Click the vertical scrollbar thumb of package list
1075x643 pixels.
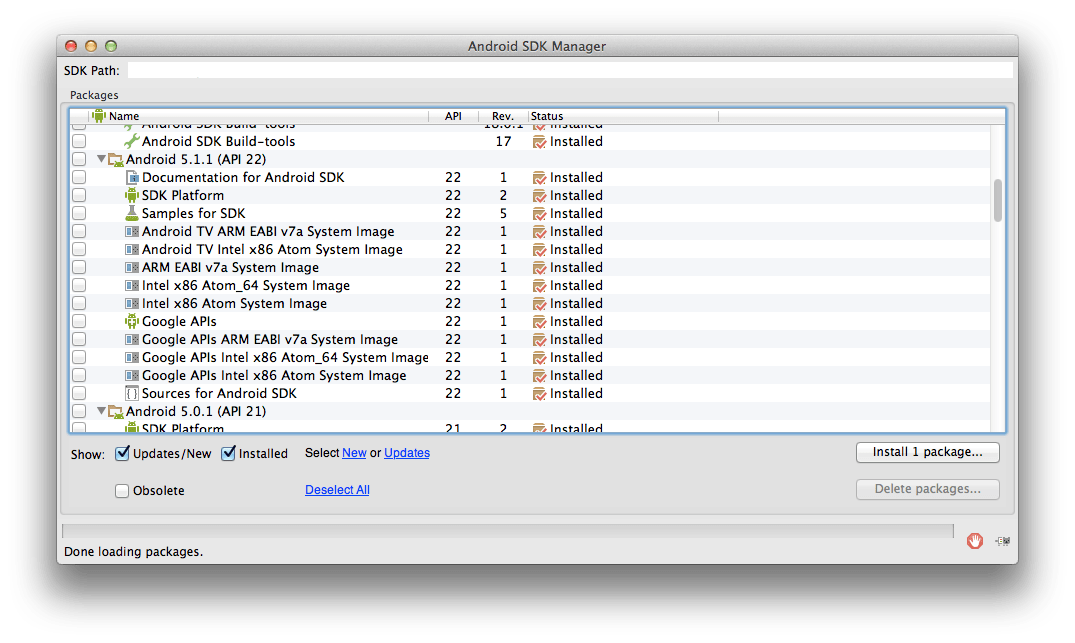click(998, 200)
